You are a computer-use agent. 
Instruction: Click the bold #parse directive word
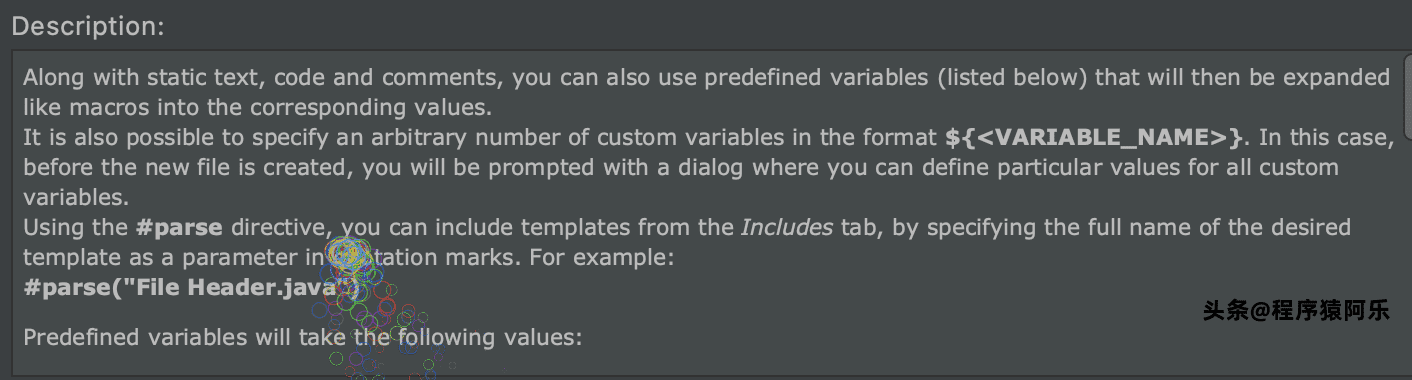click(x=179, y=227)
